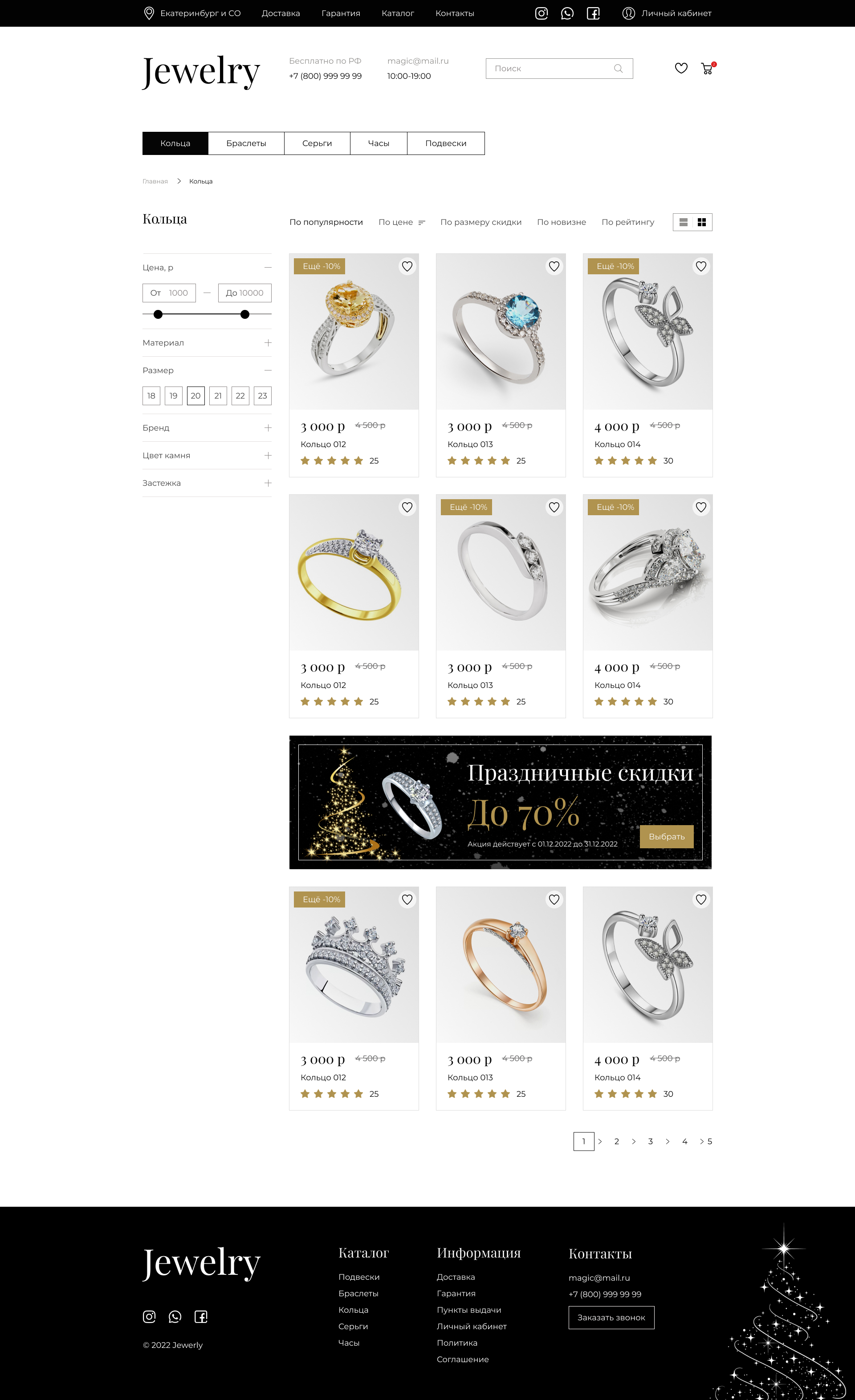855x1400 pixels.
Task: Click the search magnifier icon
Action: (x=618, y=69)
